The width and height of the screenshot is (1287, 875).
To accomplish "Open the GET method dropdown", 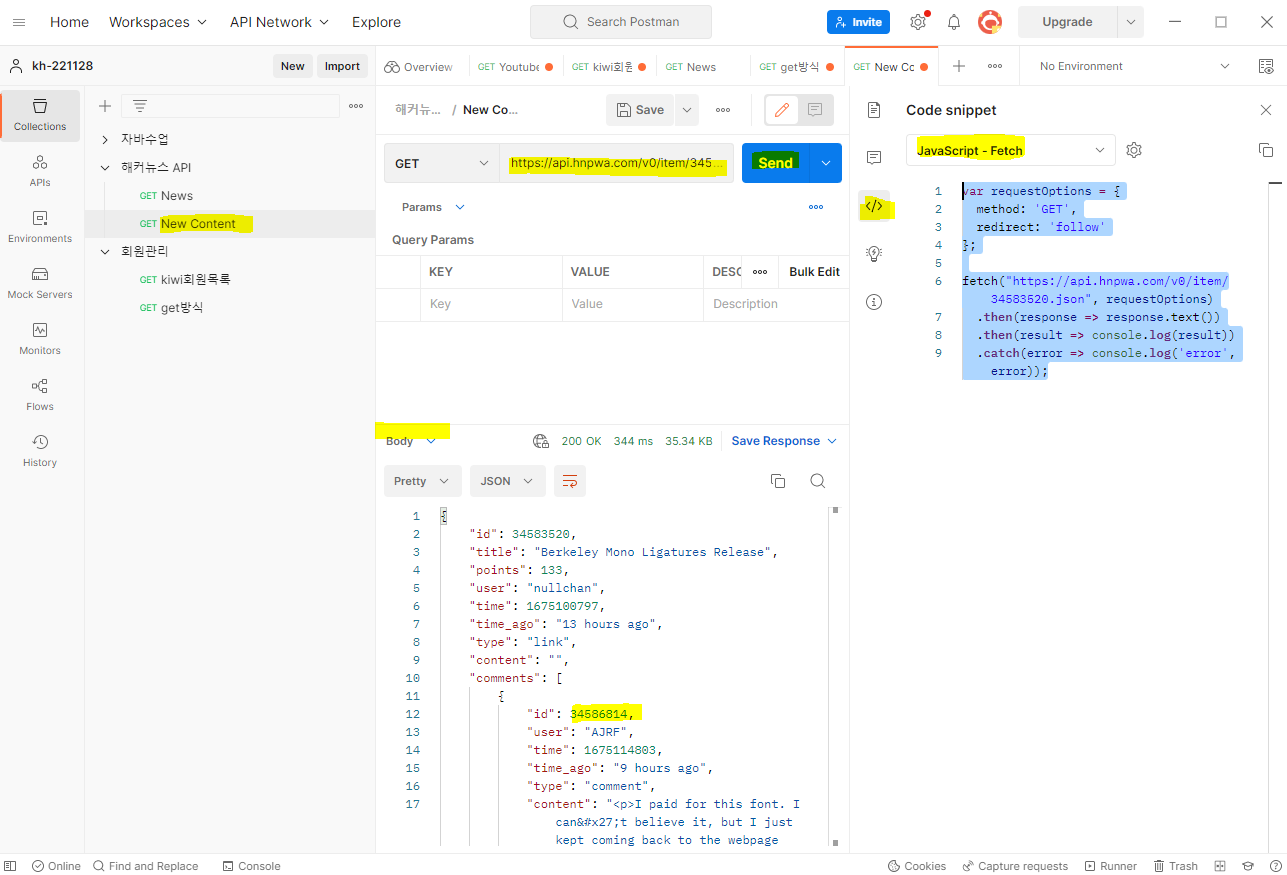I will pos(441,163).
